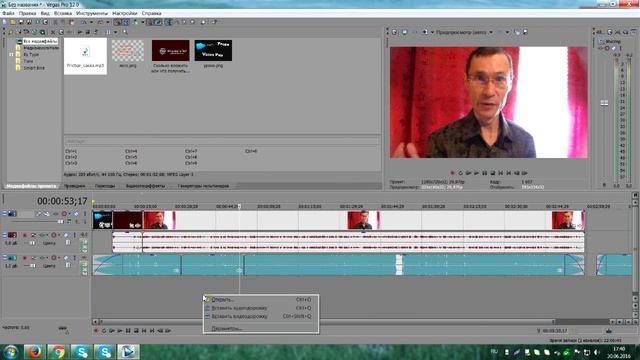Open the media search magnifier icon
640x360 pixels.
125,32
